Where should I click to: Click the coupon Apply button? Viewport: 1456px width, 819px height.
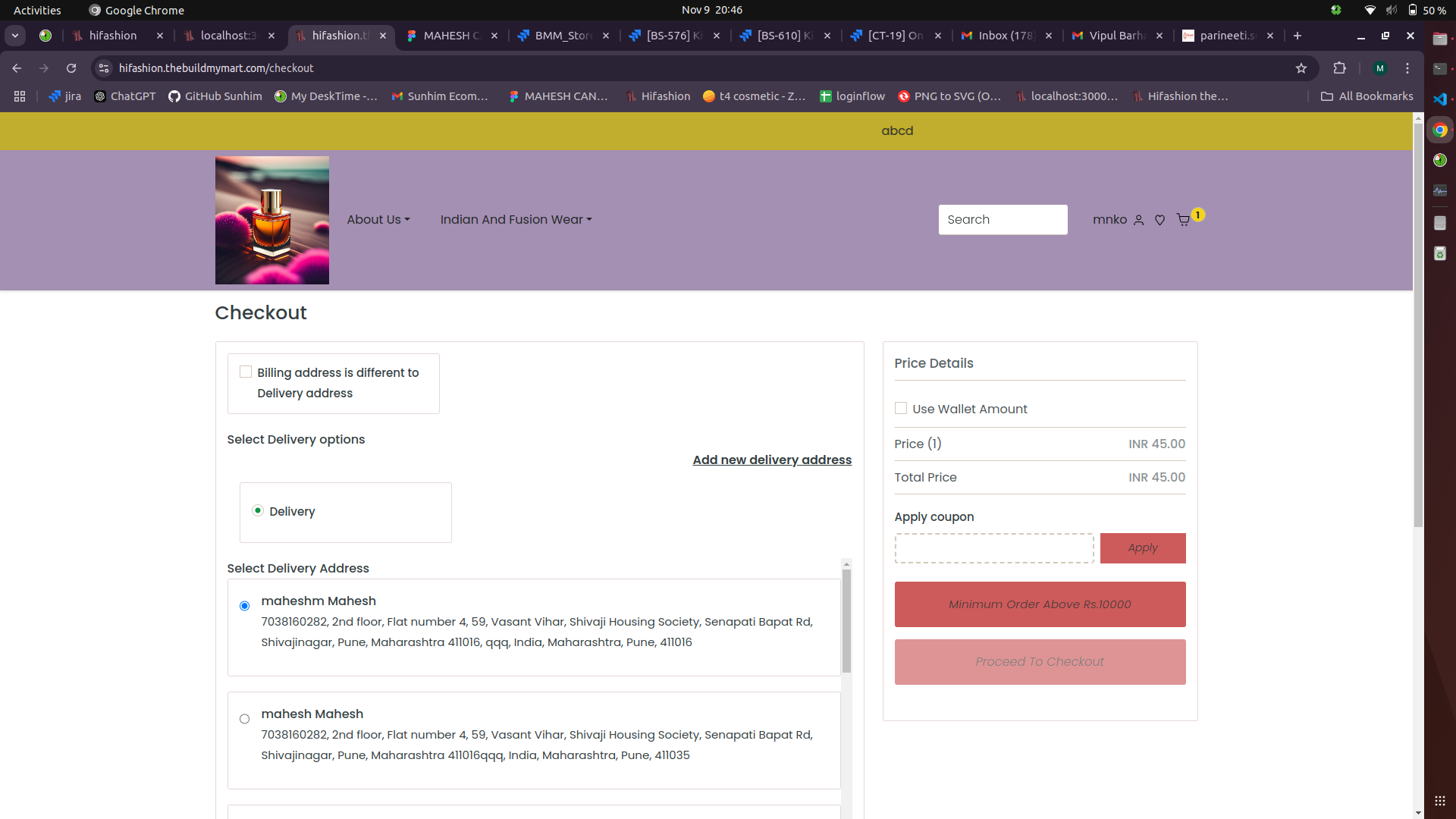[1143, 548]
